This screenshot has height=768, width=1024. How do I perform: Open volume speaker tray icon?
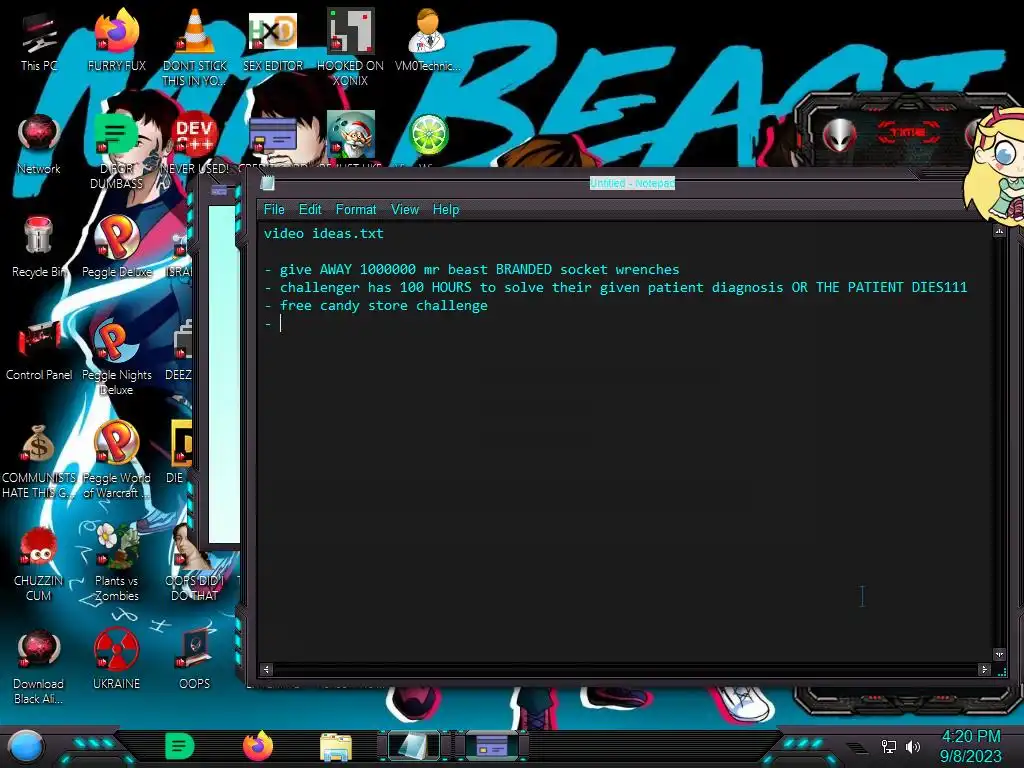click(913, 746)
